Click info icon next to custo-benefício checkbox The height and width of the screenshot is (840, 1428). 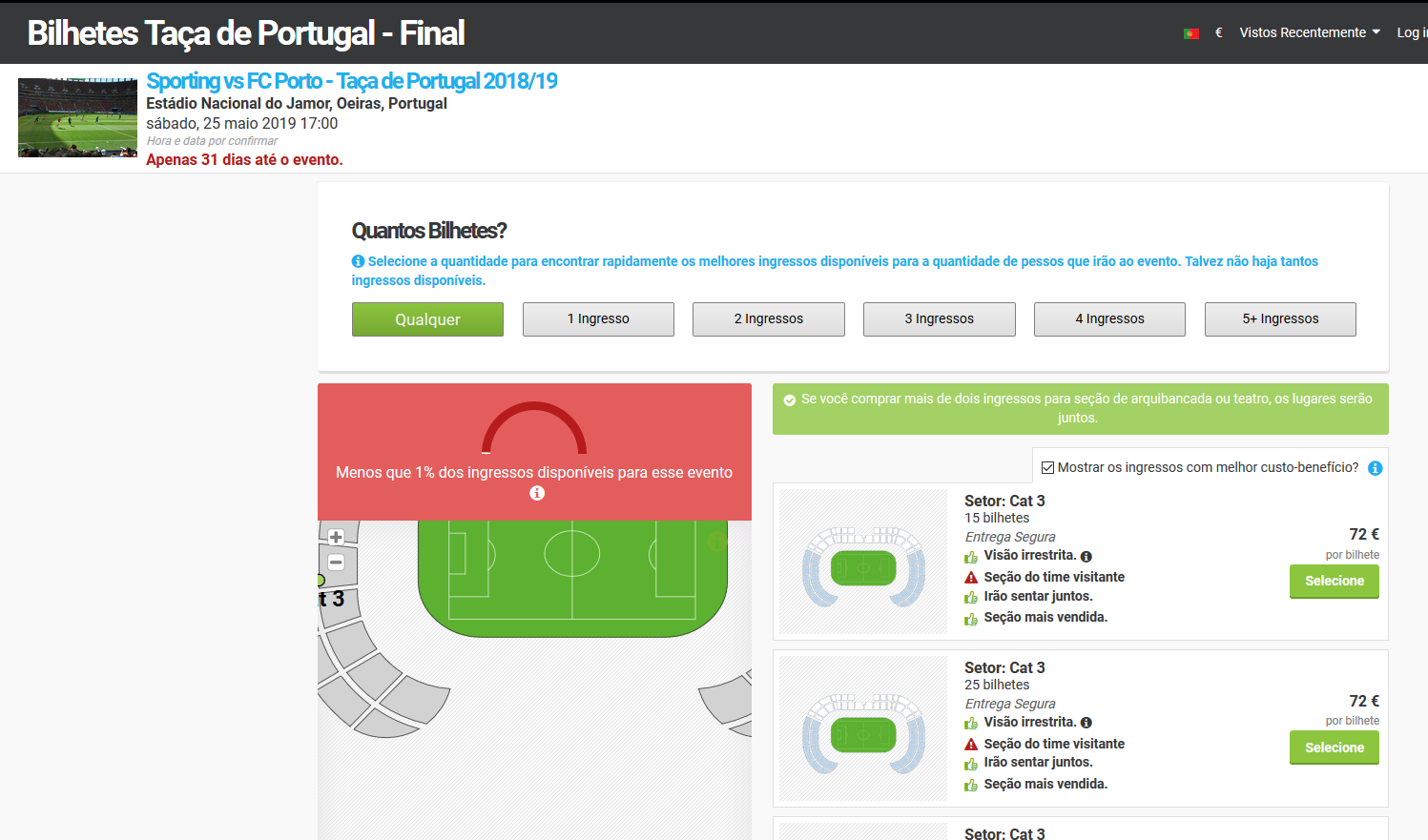click(x=1376, y=468)
